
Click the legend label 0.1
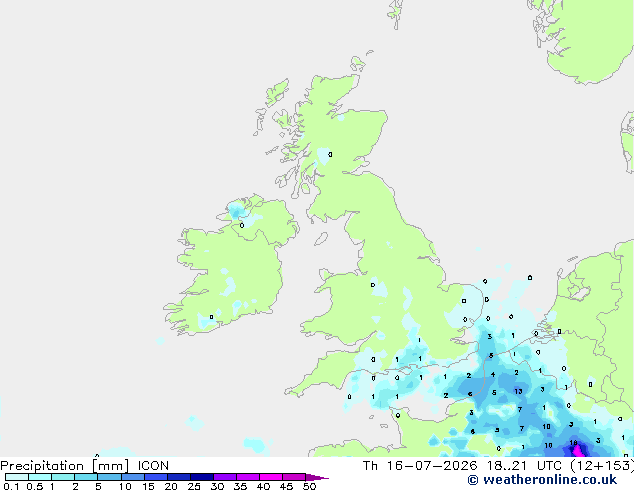point(11,486)
